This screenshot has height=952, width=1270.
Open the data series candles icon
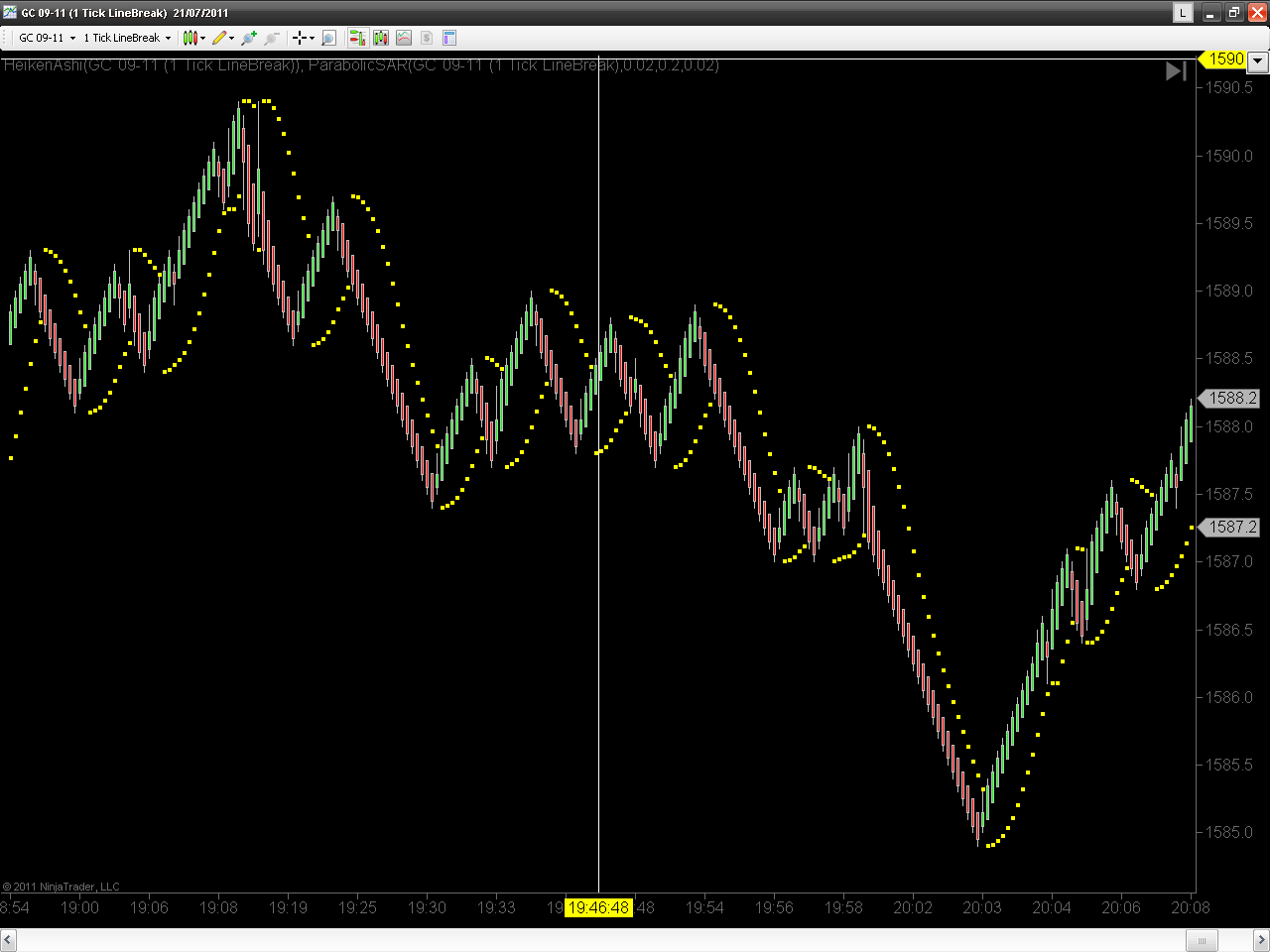click(x=380, y=38)
